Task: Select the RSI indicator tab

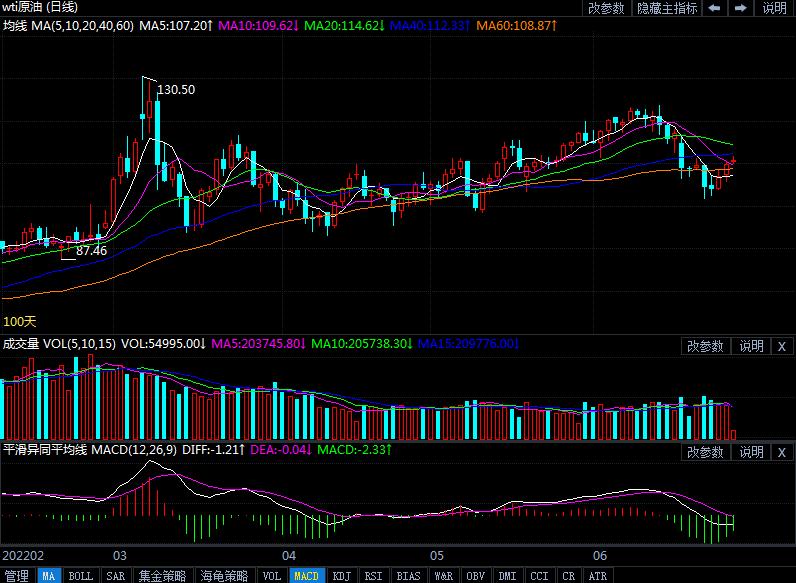Action: pyautogui.click(x=373, y=576)
